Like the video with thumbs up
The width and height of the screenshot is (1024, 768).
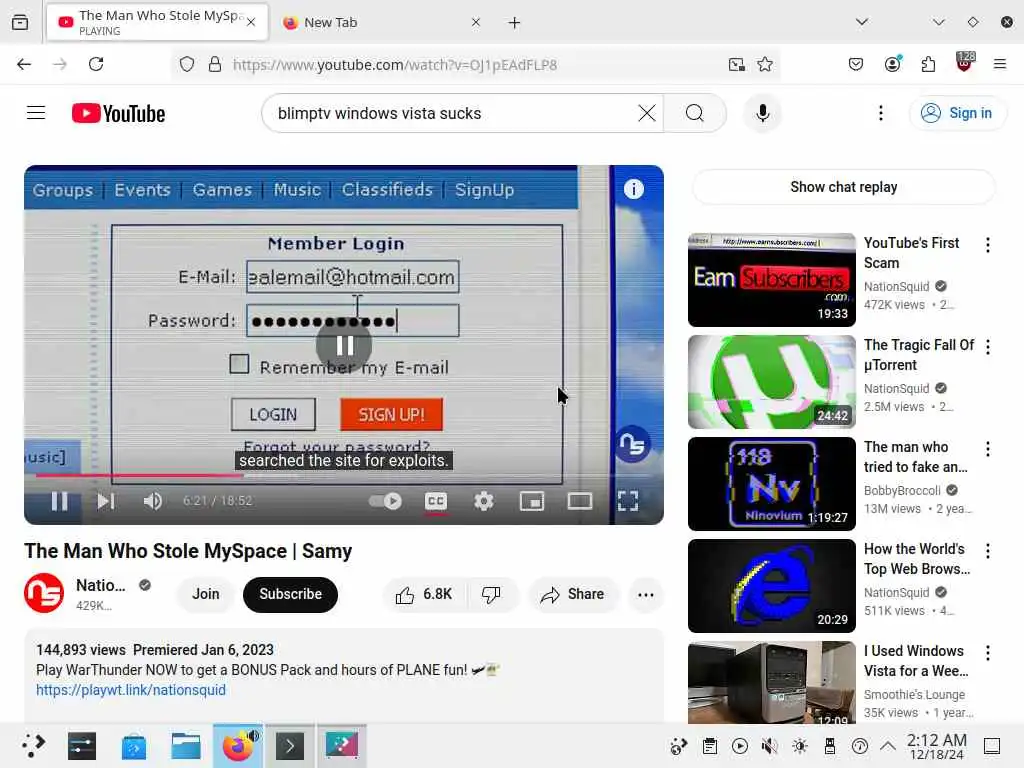point(423,594)
